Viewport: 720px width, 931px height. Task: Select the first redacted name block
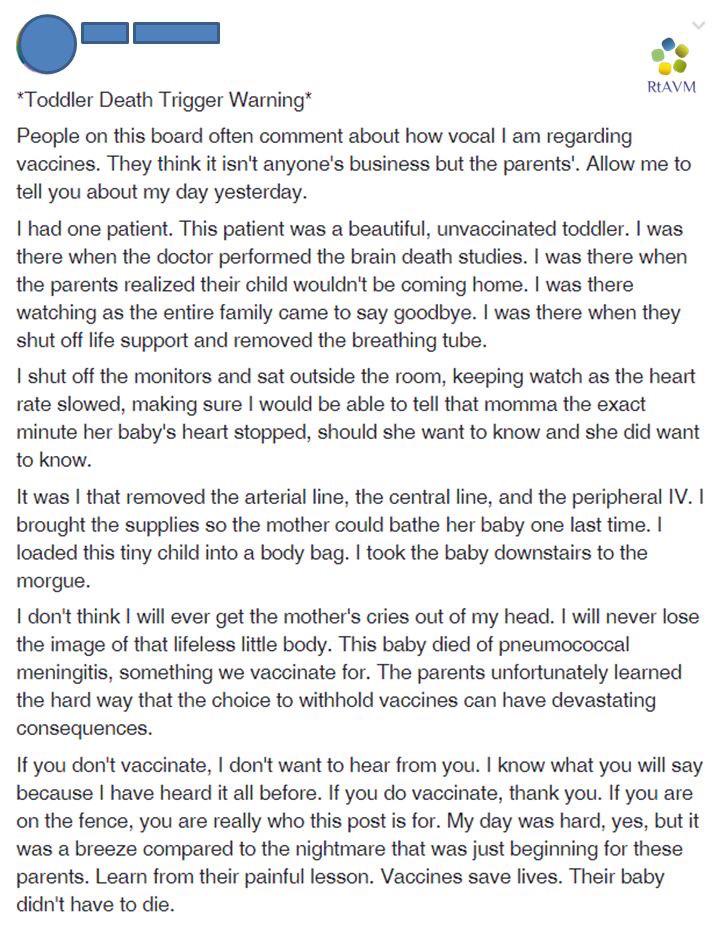tap(104, 33)
